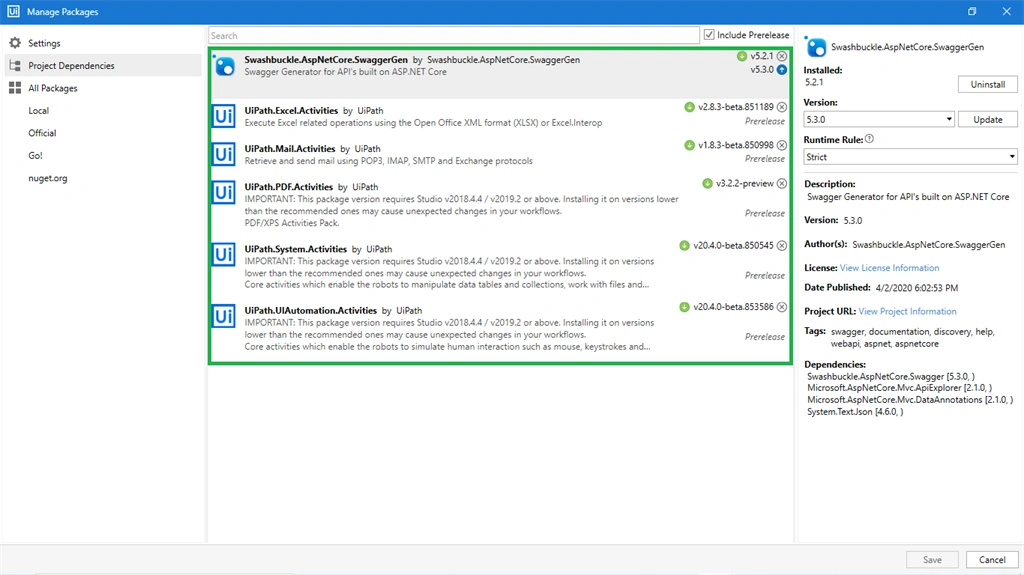Image resolution: width=1024 pixels, height=575 pixels.
Task: Click the Save button
Action: pyautogui.click(x=932, y=559)
